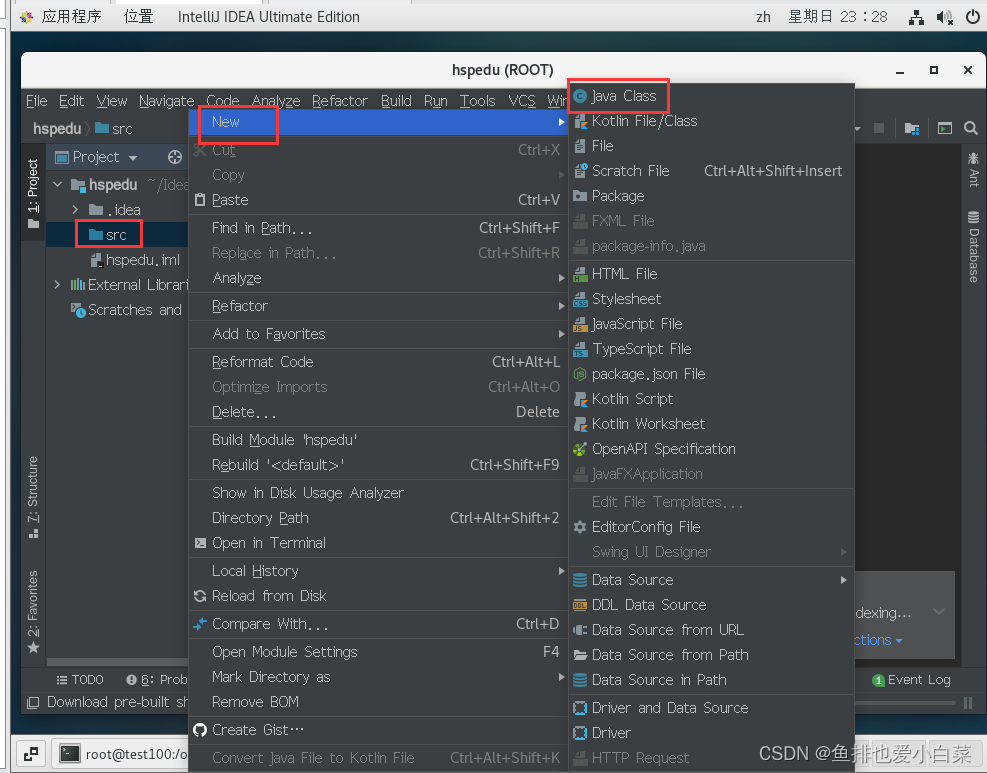Click the JavaScript File icon
The height and width of the screenshot is (773, 987).
click(580, 324)
